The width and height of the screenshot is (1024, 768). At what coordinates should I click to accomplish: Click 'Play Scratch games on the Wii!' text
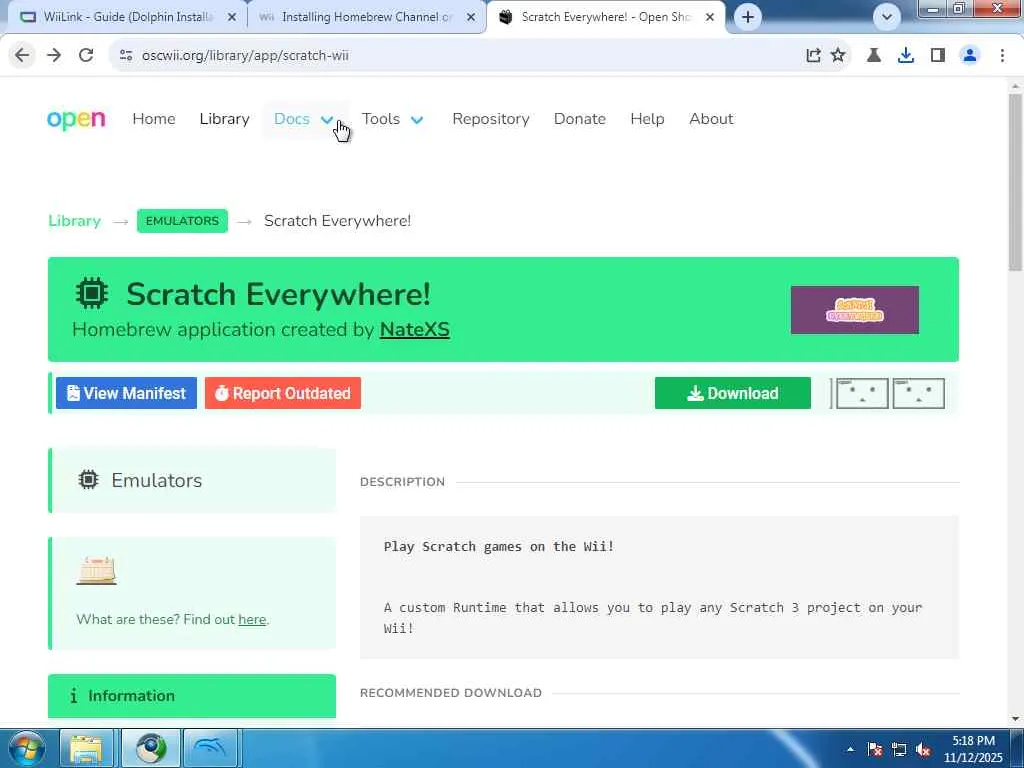499,547
